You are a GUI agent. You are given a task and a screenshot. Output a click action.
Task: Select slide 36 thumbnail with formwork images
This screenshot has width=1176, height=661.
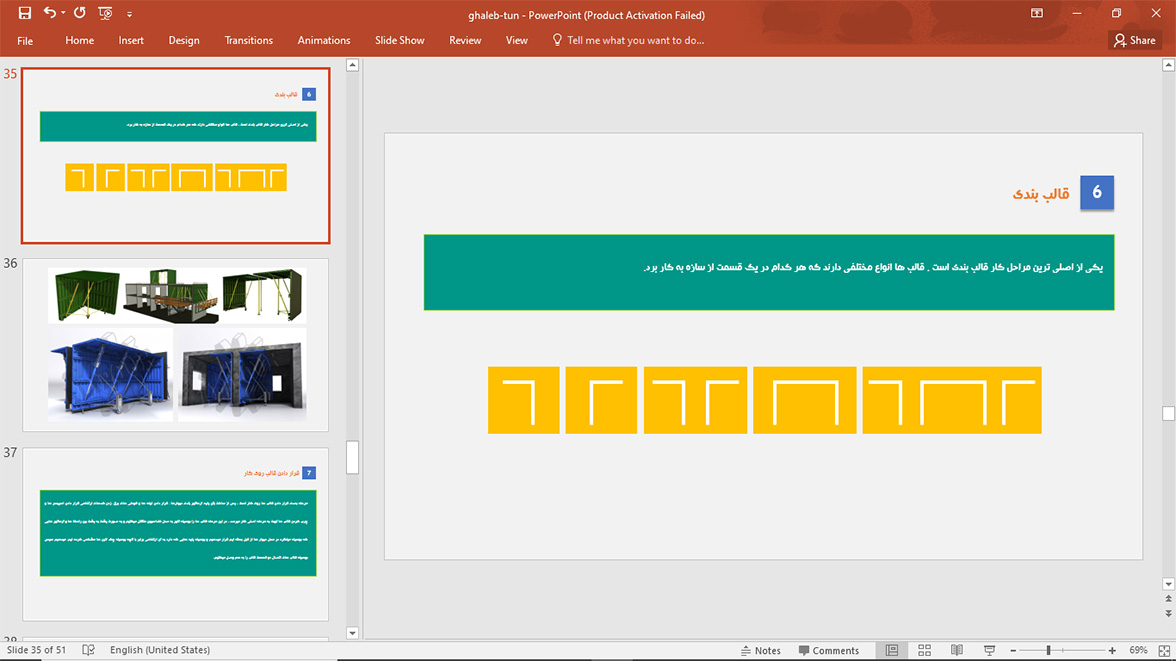(x=176, y=345)
